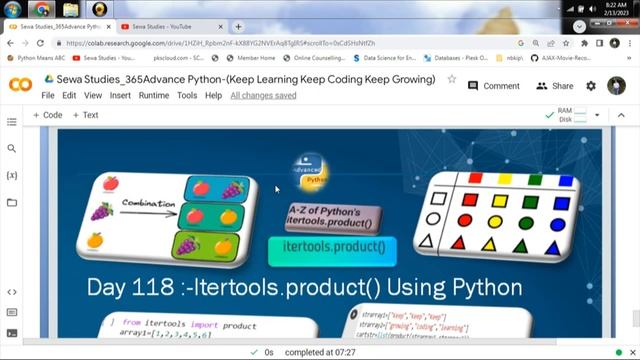Open the Tools menu
The image size is (640, 360).
(187, 95)
